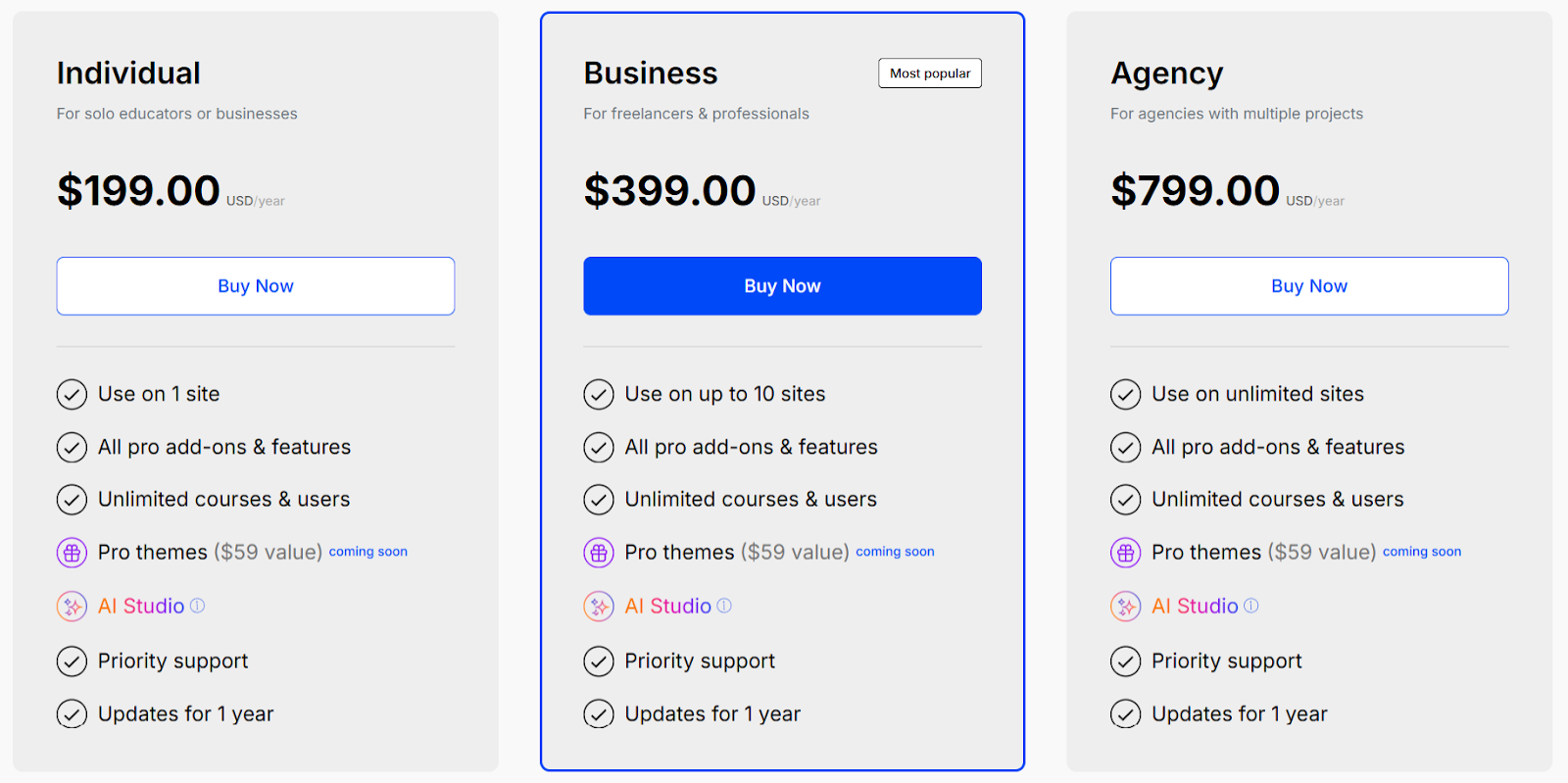Click the Pro themes gift icon in Agency plan
The width and height of the screenshot is (1568, 783).
point(1125,552)
